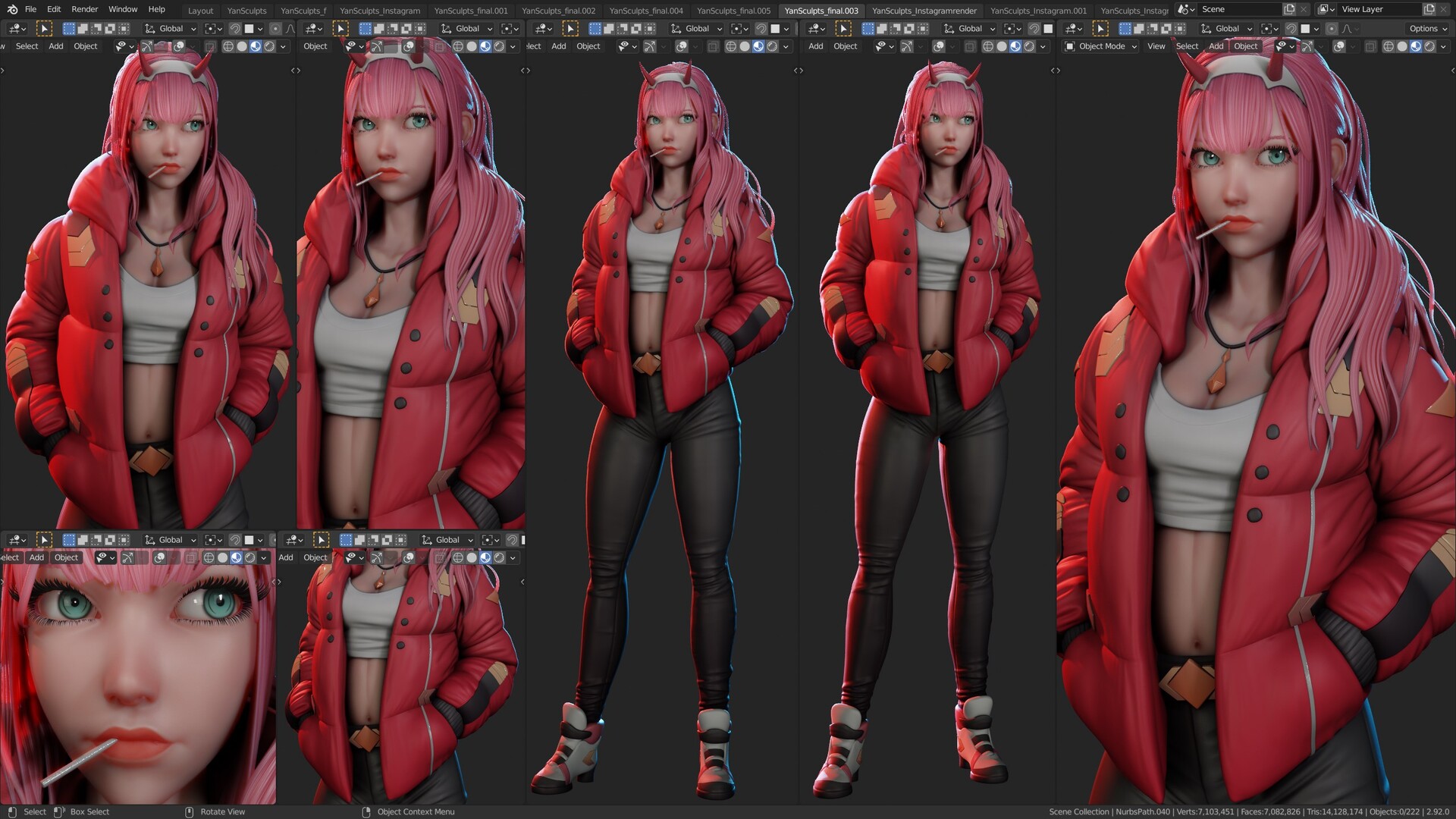The image size is (1456, 819).
Task: Set wireframe shading in the far-left viewport
Action: tap(227, 46)
